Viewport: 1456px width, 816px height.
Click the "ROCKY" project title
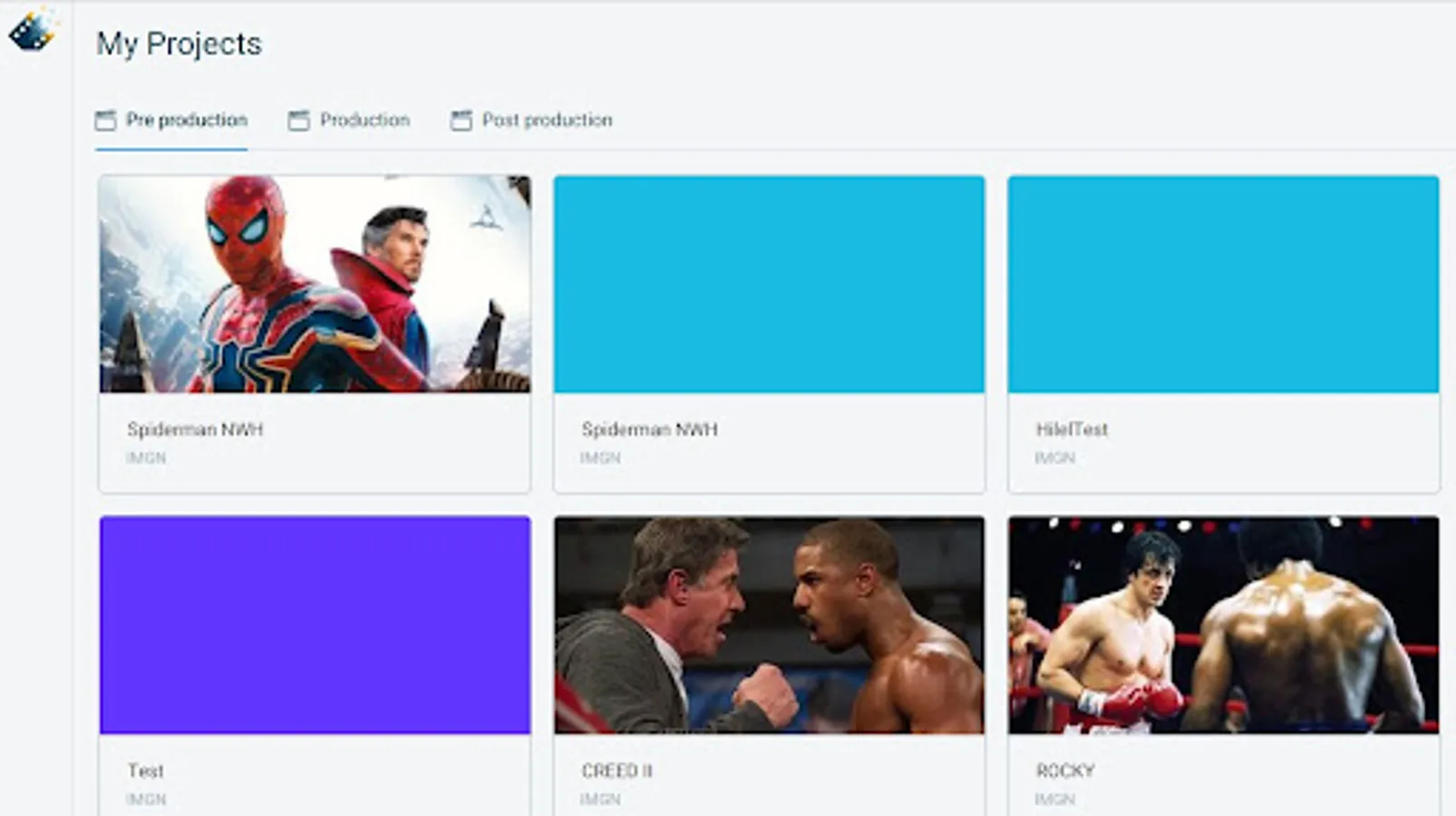[1065, 771]
